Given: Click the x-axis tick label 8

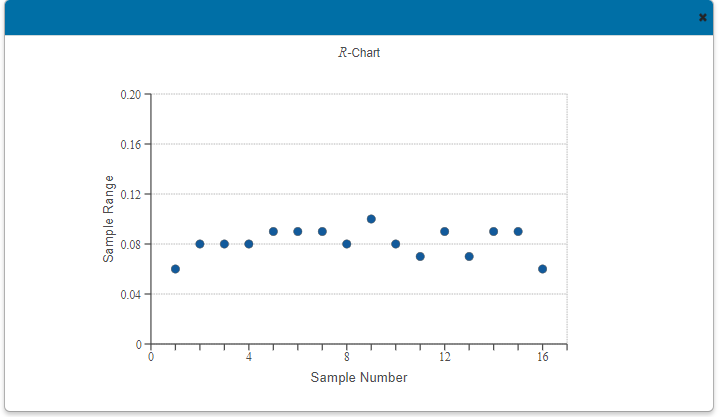Looking at the screenshot, I should (347, 357).
